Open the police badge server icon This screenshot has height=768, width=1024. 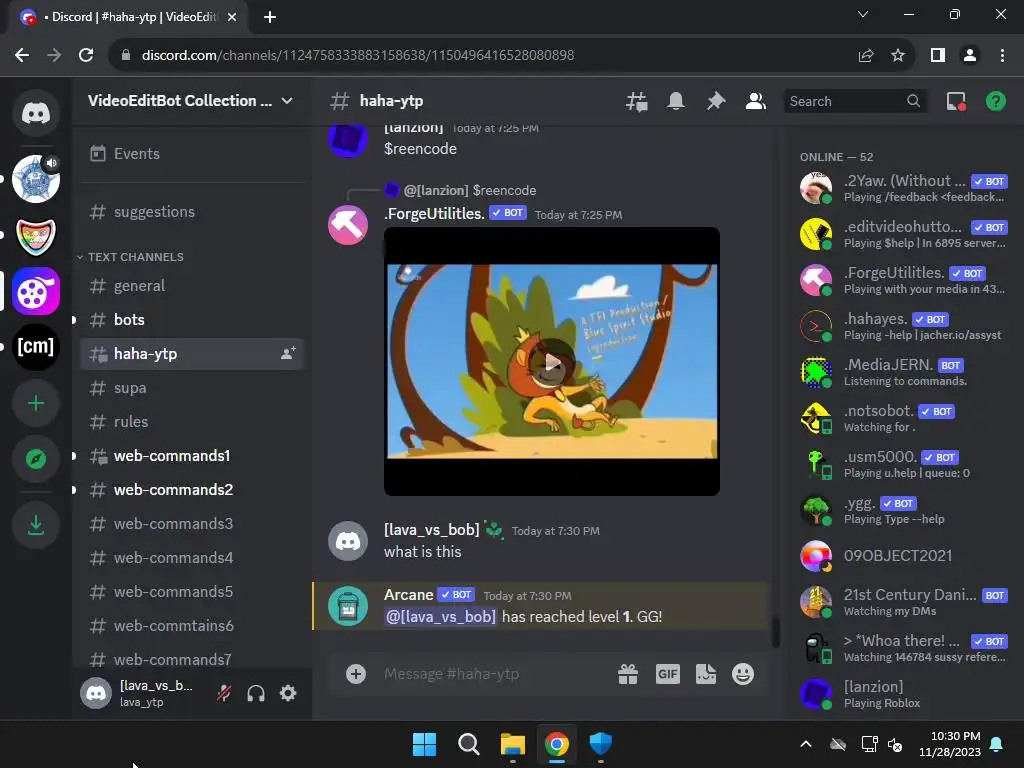(x=36, y=179)
